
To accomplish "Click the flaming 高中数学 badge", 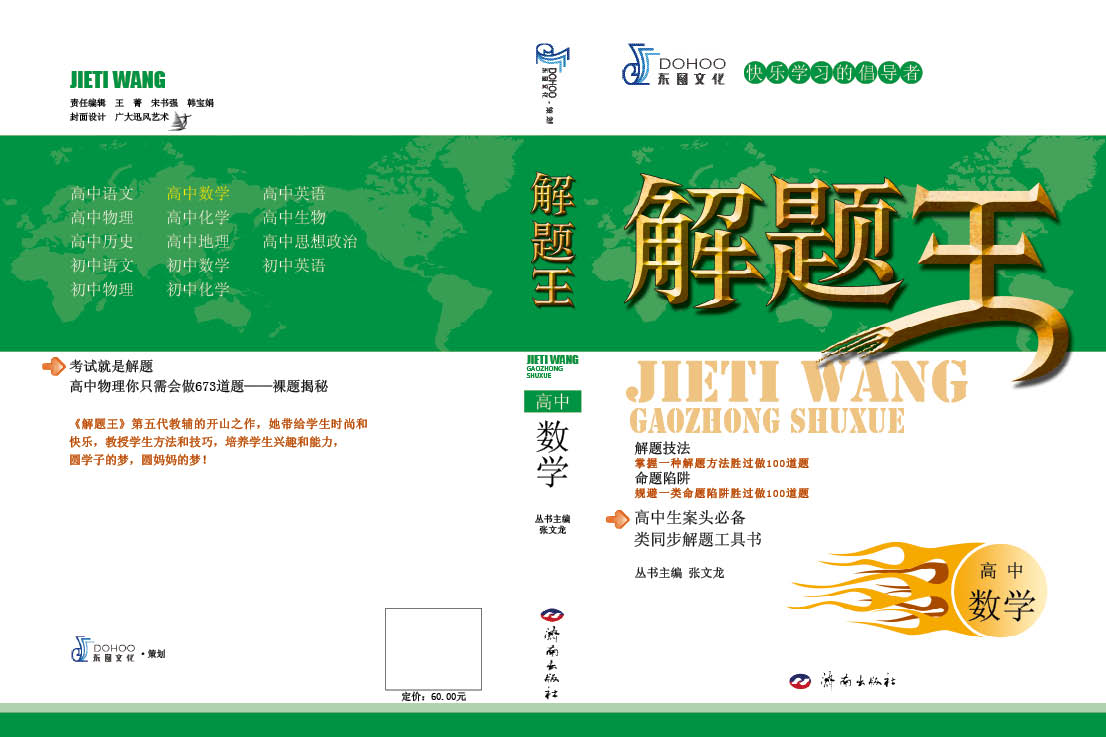I will point(920,589).
